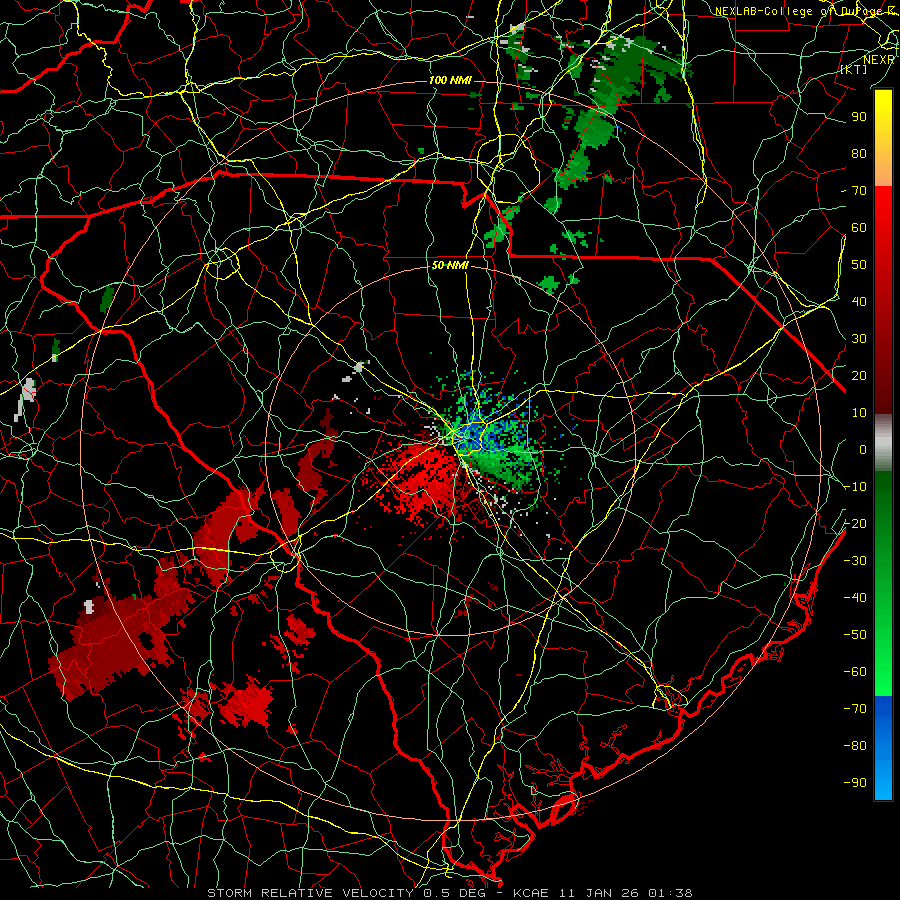Click the -40 scale value
The image size is (900, 900).
click(855, 598)
